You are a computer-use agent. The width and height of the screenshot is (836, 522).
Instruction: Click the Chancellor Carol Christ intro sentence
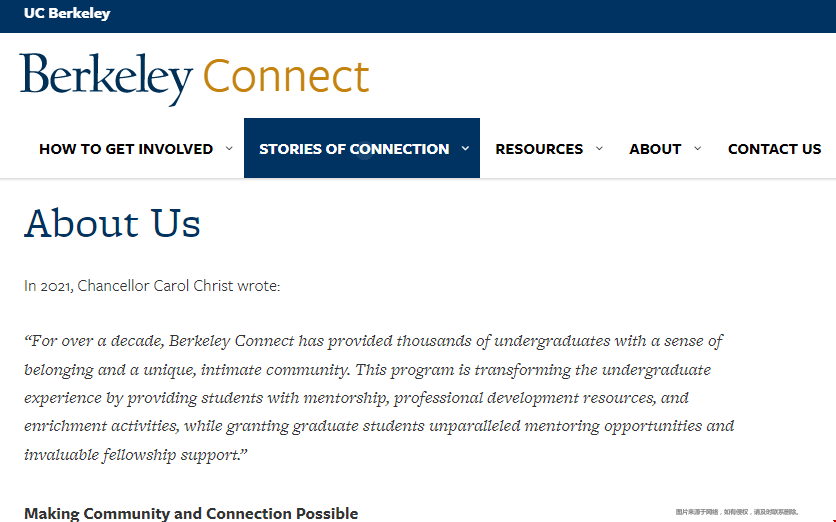pos(152,286)
